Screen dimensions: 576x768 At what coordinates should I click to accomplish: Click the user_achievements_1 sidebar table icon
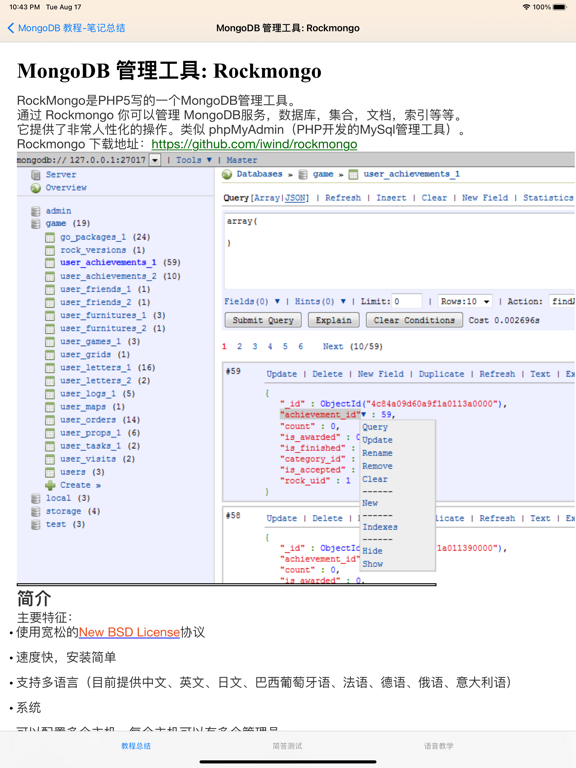pyautogui.click(x=50, y=263)
